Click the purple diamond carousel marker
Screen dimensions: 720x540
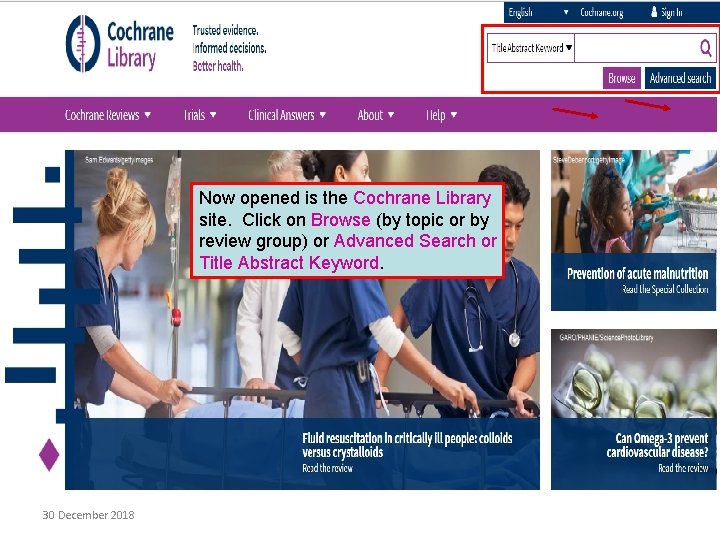click(x=49, y=455)
